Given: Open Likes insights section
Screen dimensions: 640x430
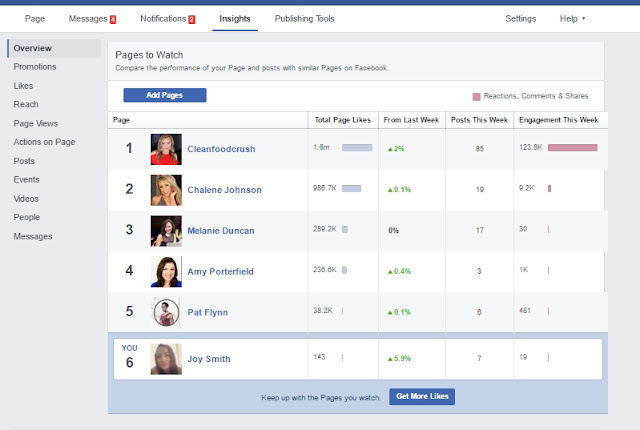Looking at the screenshot, I should pos(23,86).
